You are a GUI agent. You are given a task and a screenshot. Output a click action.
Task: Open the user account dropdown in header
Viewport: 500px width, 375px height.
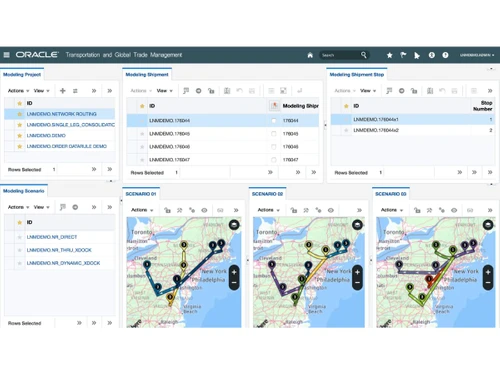[x=477, y=55]
